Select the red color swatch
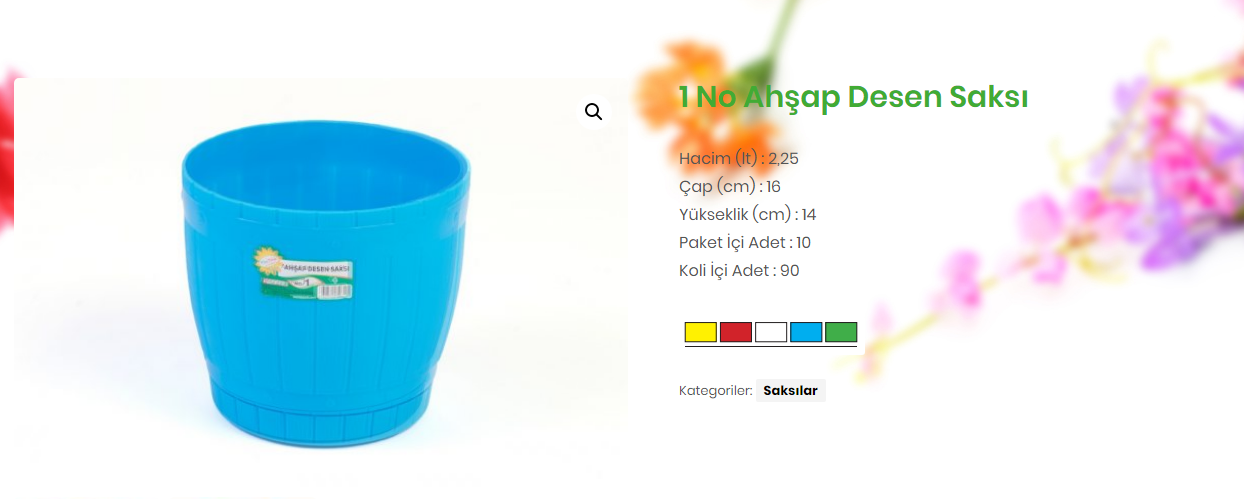 [x=736, y=332]
